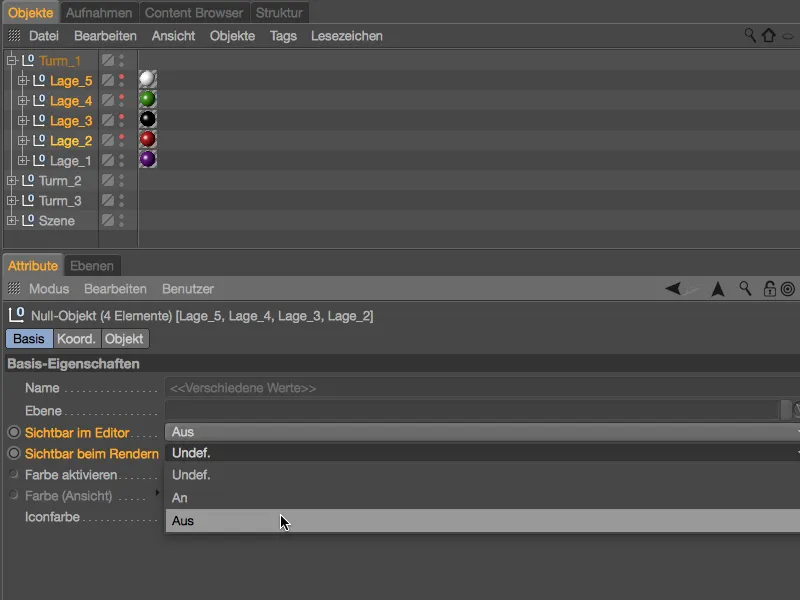
Task: Click the purple material tag on Lage_1
Action: point(147,159)
